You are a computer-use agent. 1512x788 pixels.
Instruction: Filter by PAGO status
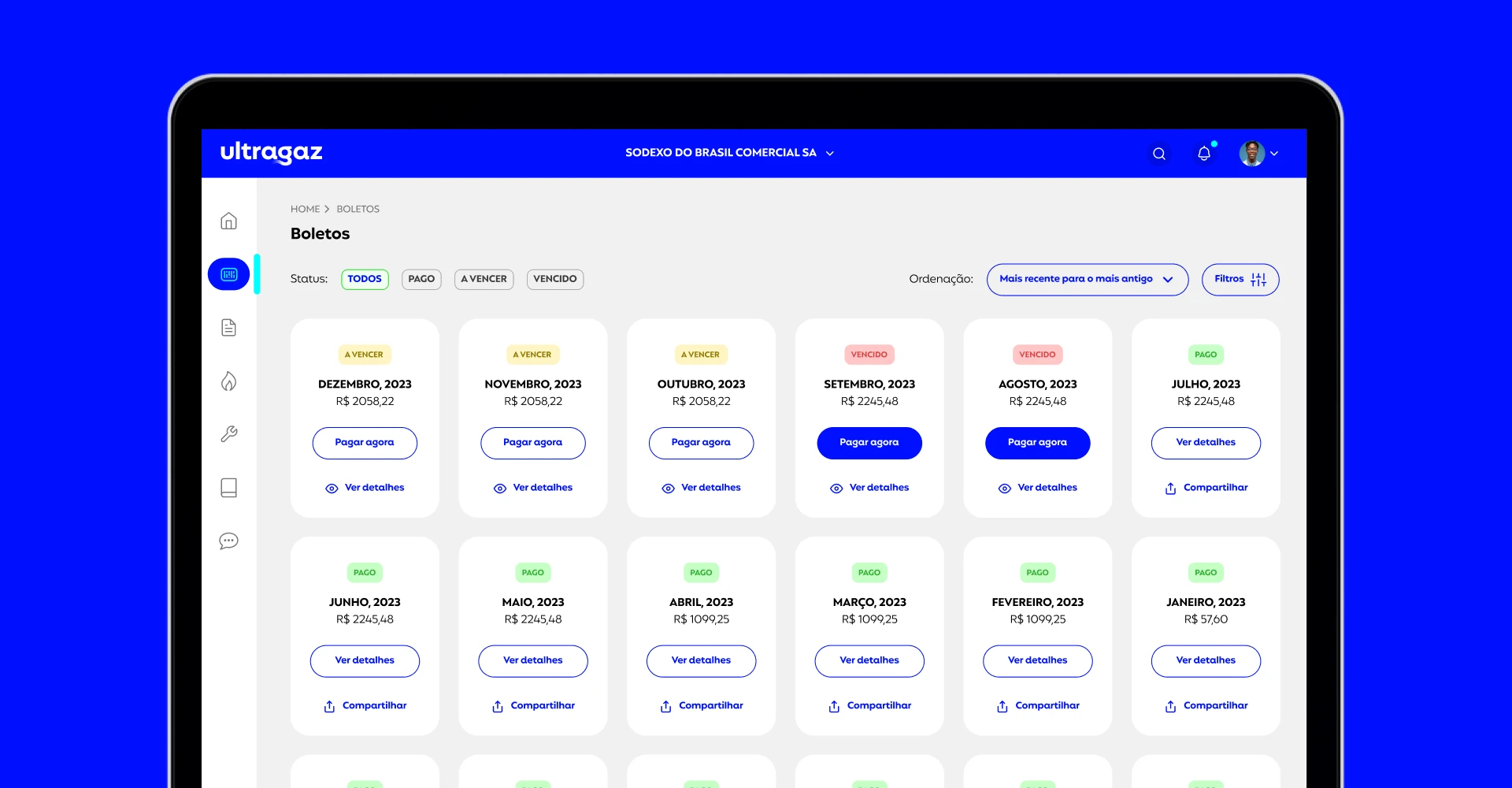coord(421,279)
